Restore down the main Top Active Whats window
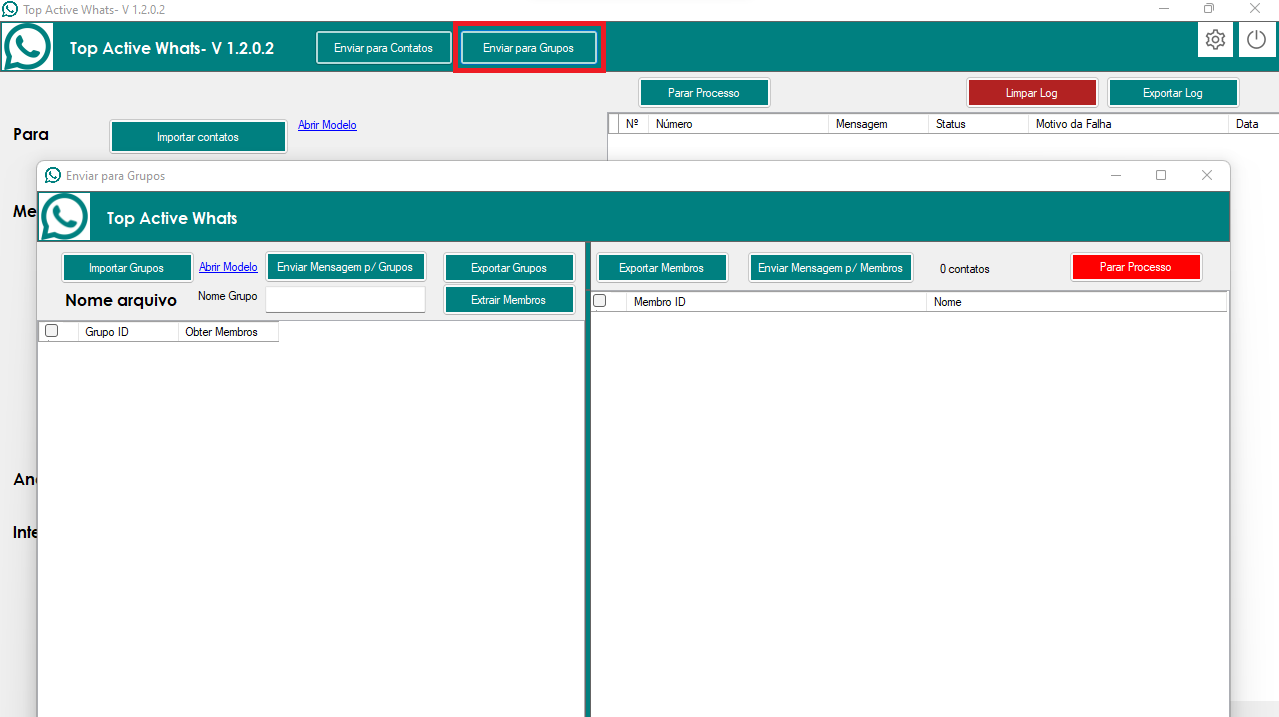This screenshot has width=1279, height=717. [1209, 9]
